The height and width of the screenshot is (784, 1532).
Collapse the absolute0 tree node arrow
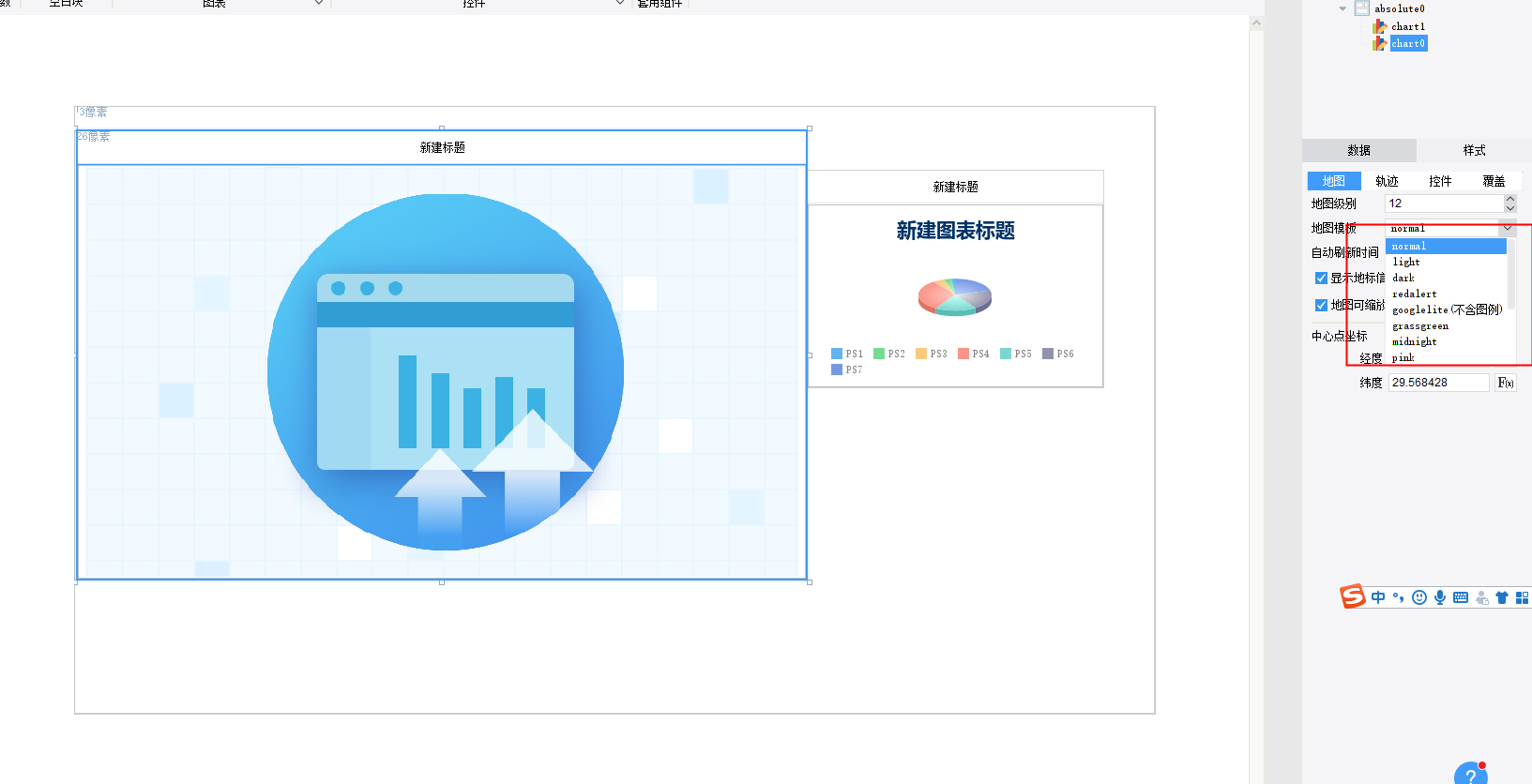1342,8
